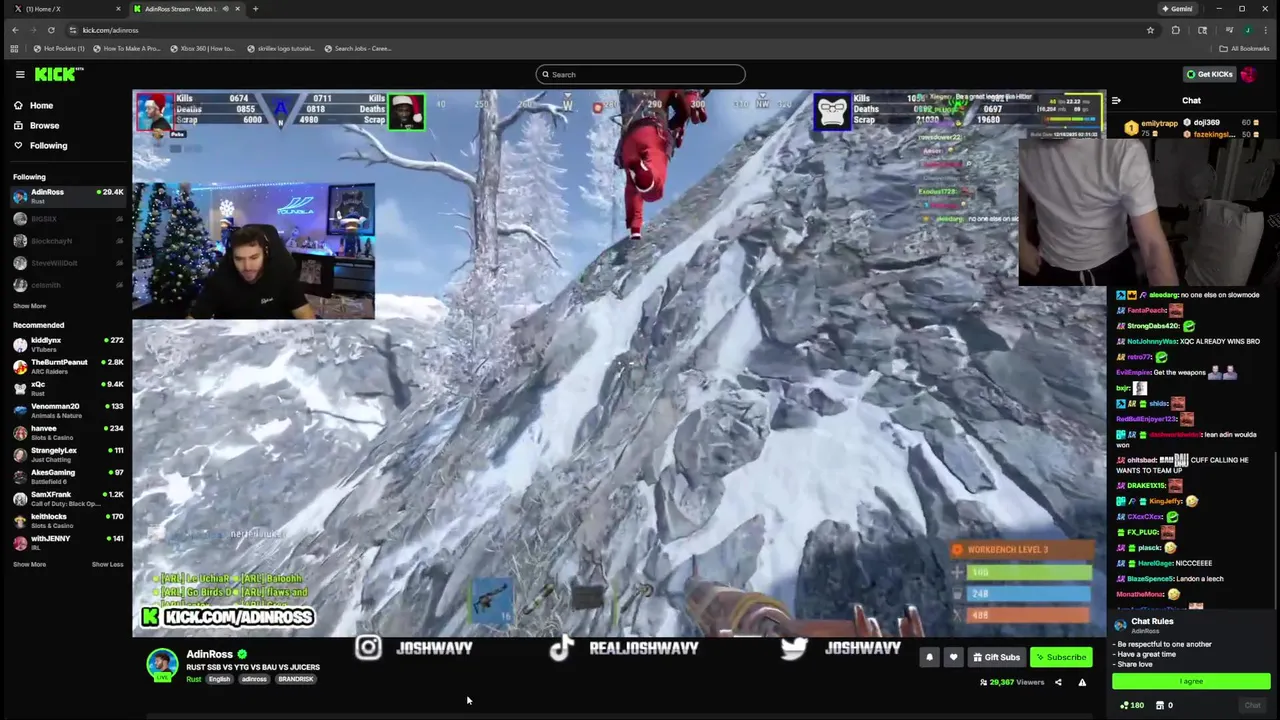Share the stream via share icon
Screen dimensions: 1280x720
(x=1058, y=682)
